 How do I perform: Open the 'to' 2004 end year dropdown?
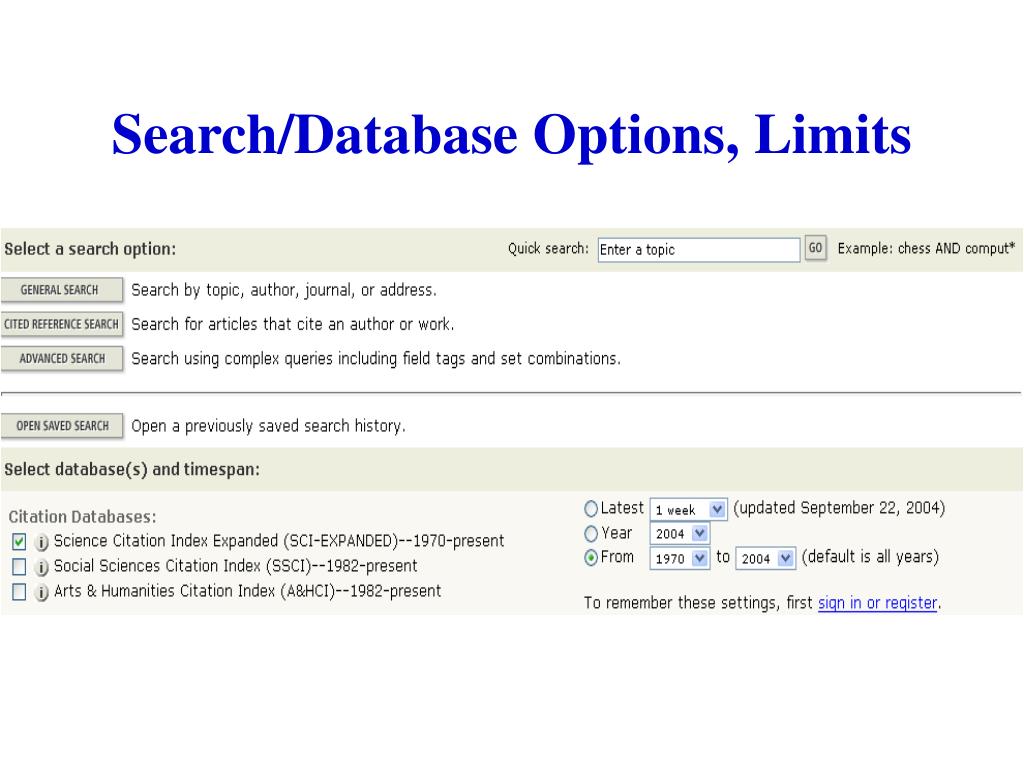765,558
